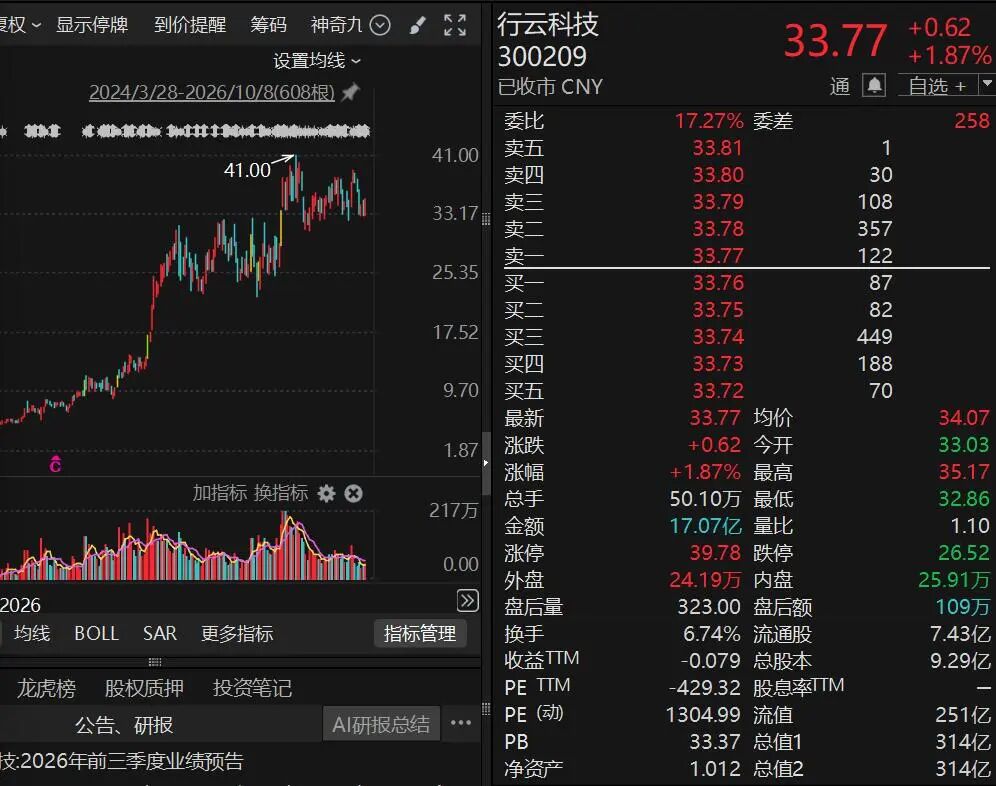The image size is (996, 786).
Task: Click the stock name 行云科技
Action: click(x=548, y=24)
